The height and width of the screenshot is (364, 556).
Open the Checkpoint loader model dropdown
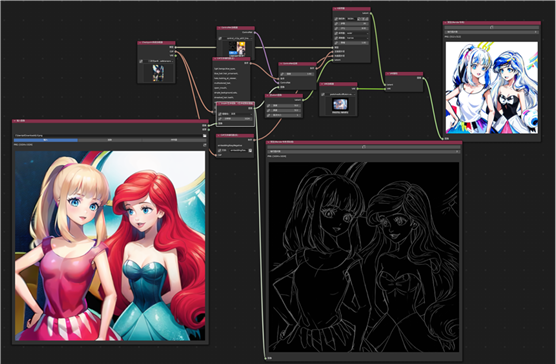point(159,61)
